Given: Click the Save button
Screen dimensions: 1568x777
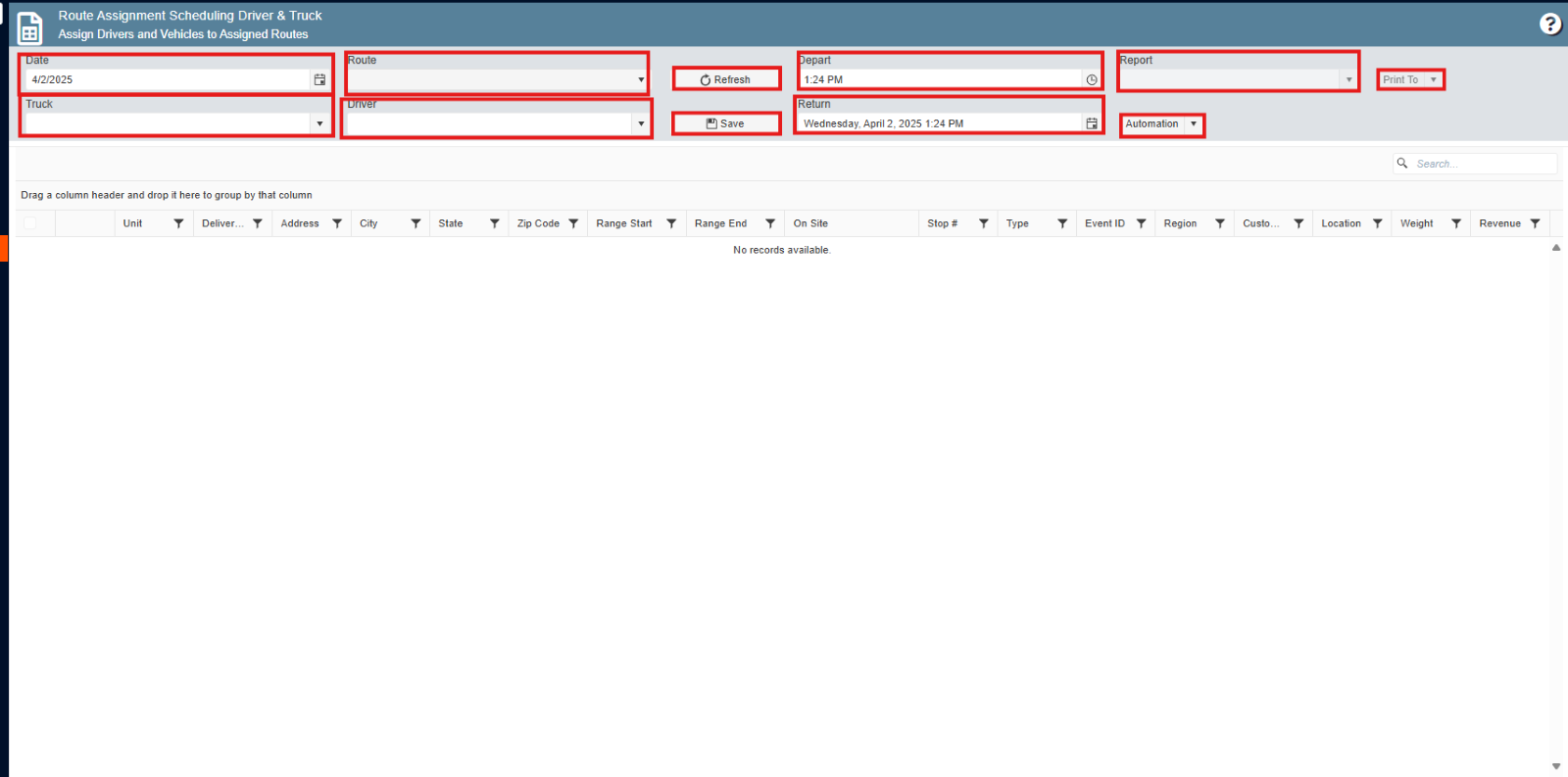Looking at the screenshot, I should (726, 123).
